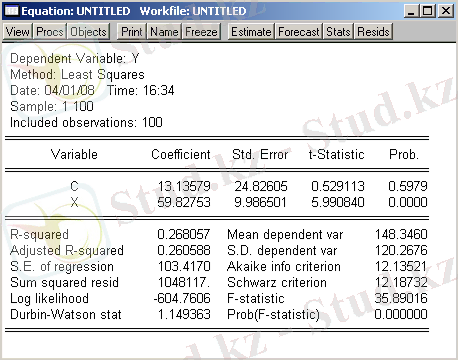The image size is (458, 360).
Task: Click the Name button
Action: click(x=164, y=32)
